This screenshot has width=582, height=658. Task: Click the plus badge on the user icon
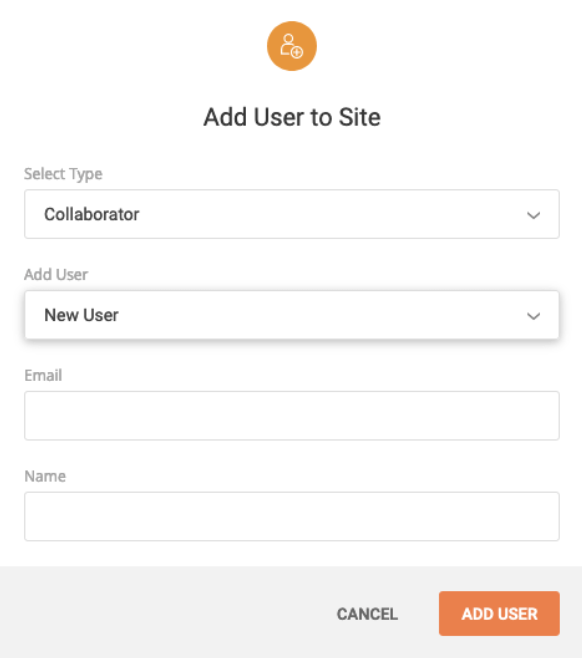click(297, 52)
